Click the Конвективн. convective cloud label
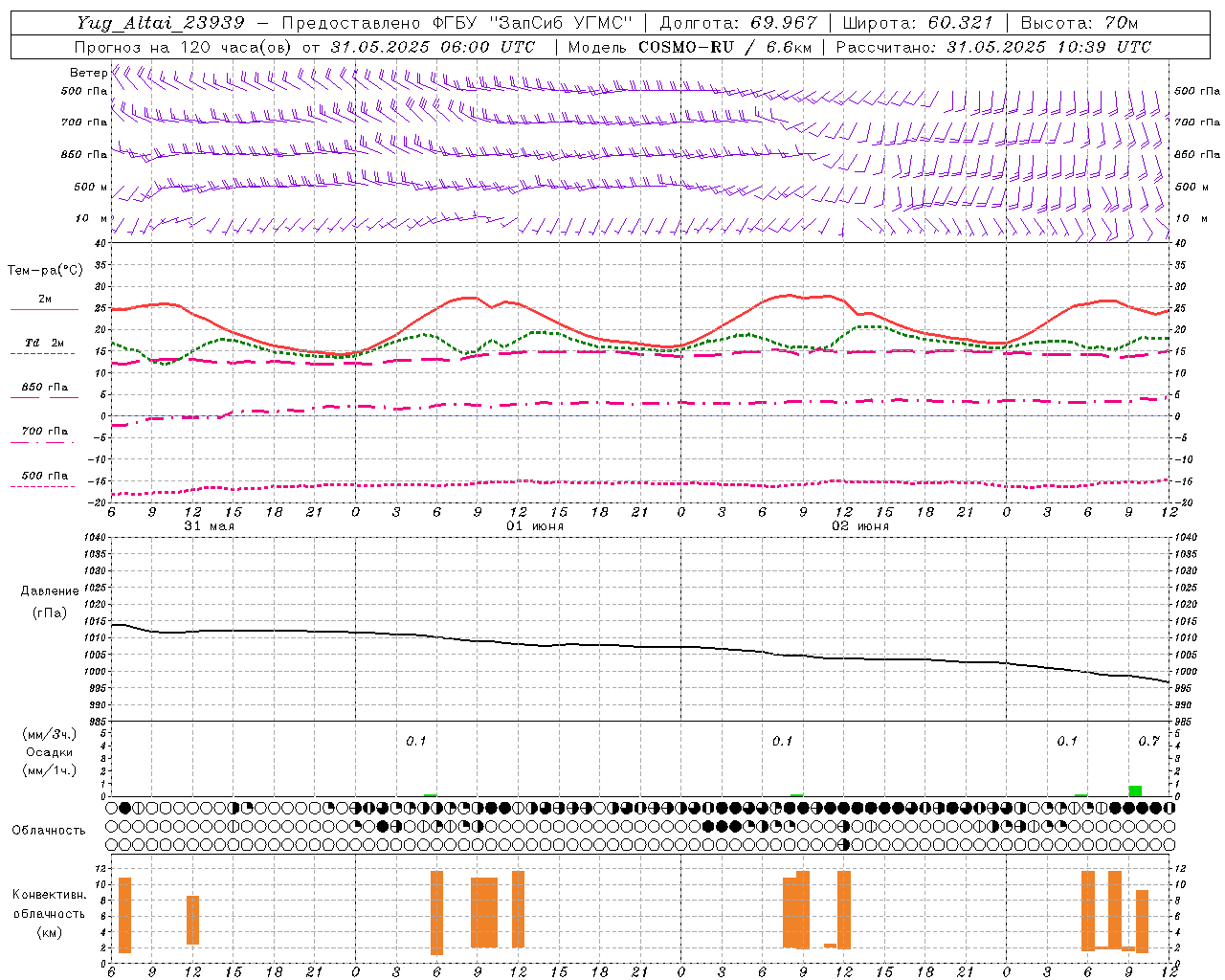The image size is (1225, 980). pos(50,895)
